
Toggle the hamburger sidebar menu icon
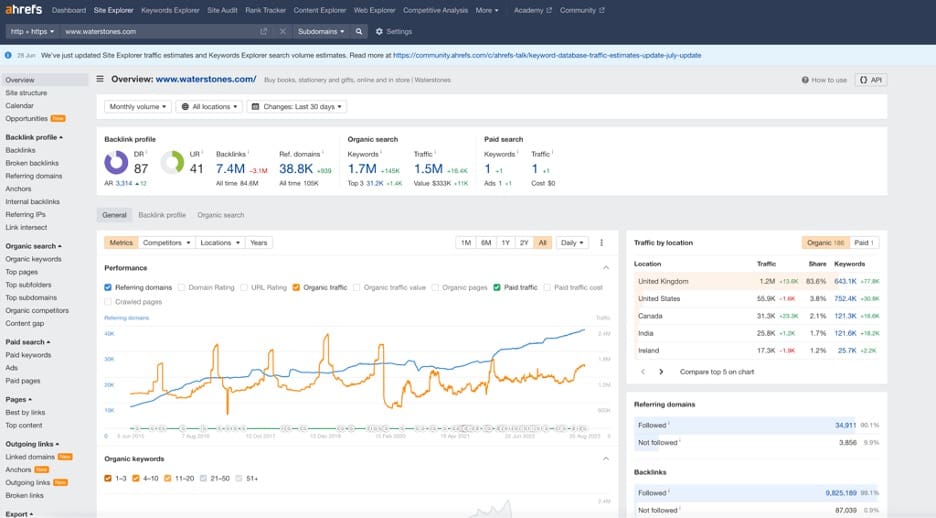[99, 79]
